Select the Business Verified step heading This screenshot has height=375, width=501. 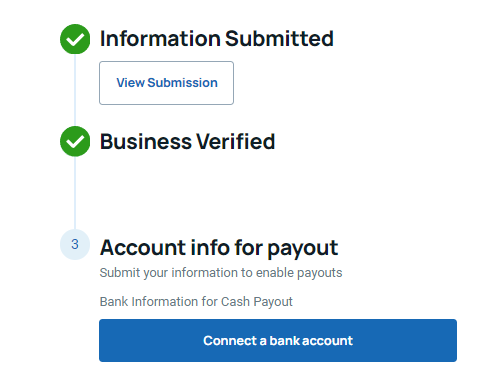[187, 142]
